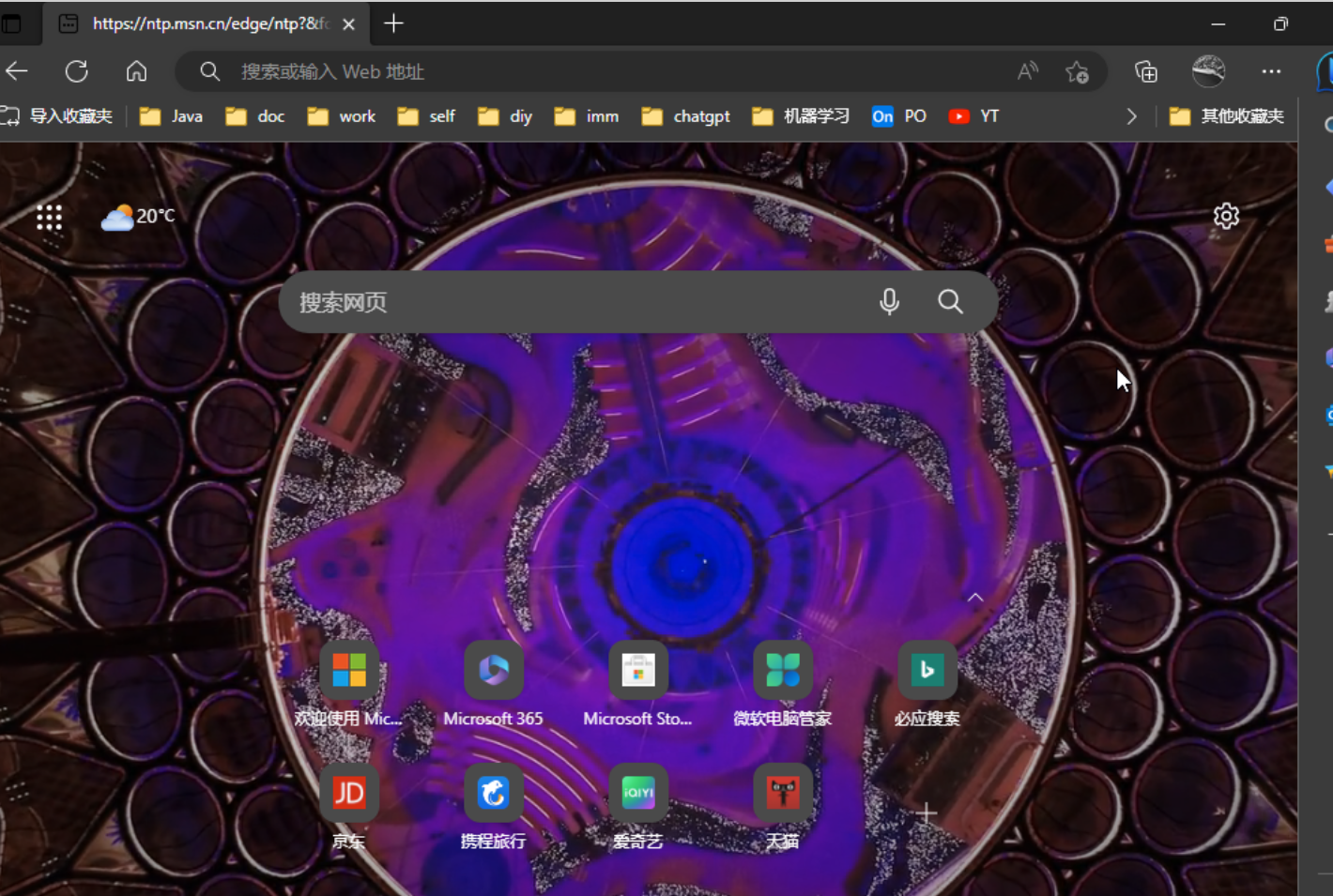Open a new tab with plus button
The width and height of the screenshot is (1333, 896).
pos(393,23)
